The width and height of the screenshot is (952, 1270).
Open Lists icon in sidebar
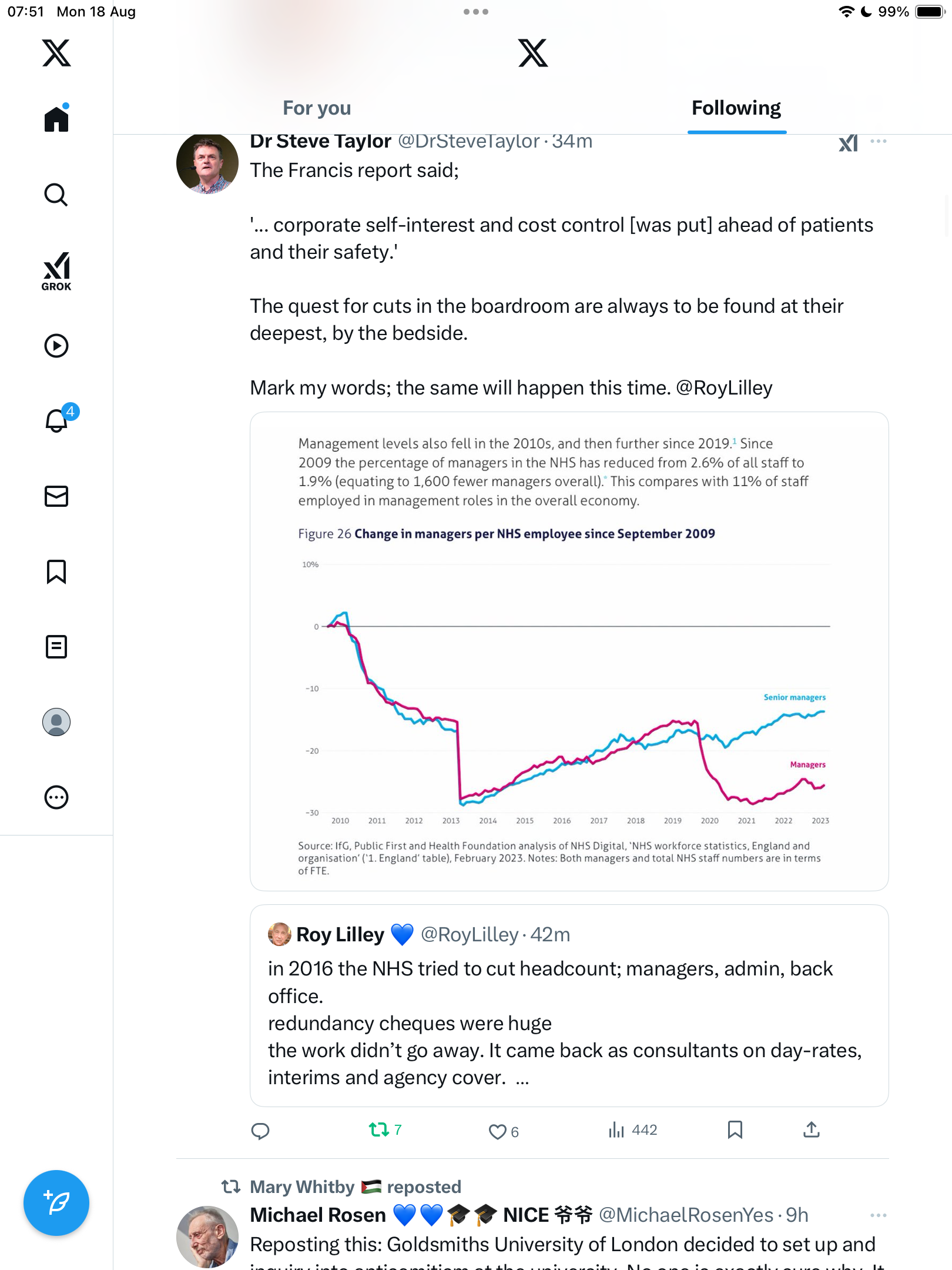coord(56,647)
